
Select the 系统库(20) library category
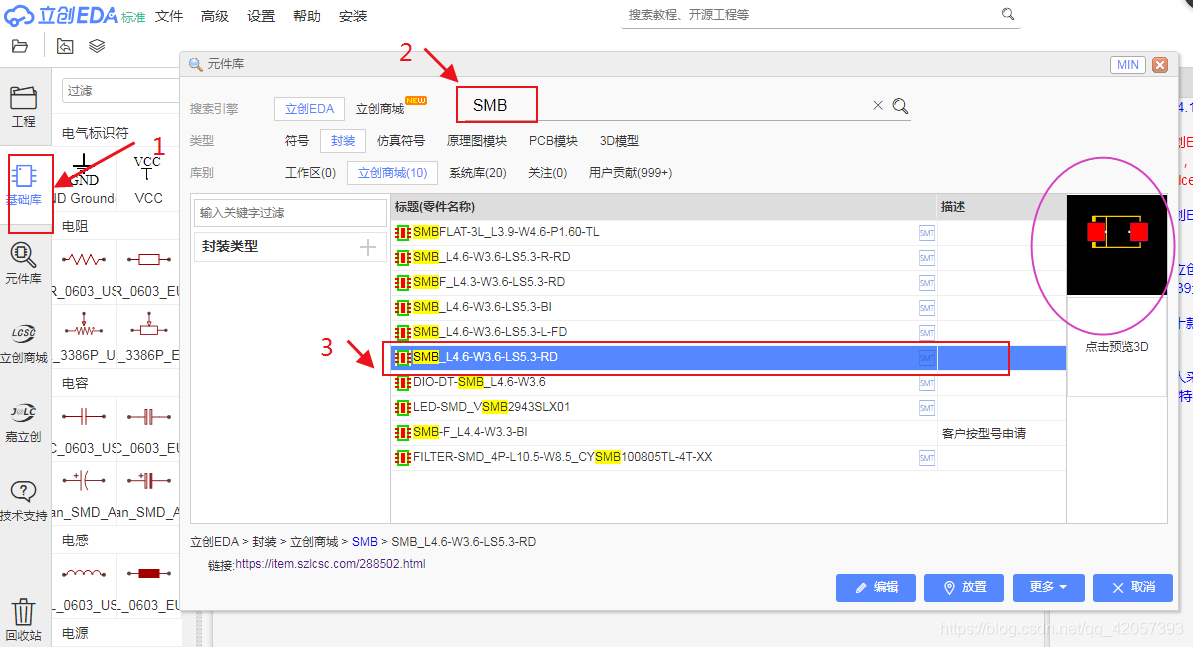point(478,173)
